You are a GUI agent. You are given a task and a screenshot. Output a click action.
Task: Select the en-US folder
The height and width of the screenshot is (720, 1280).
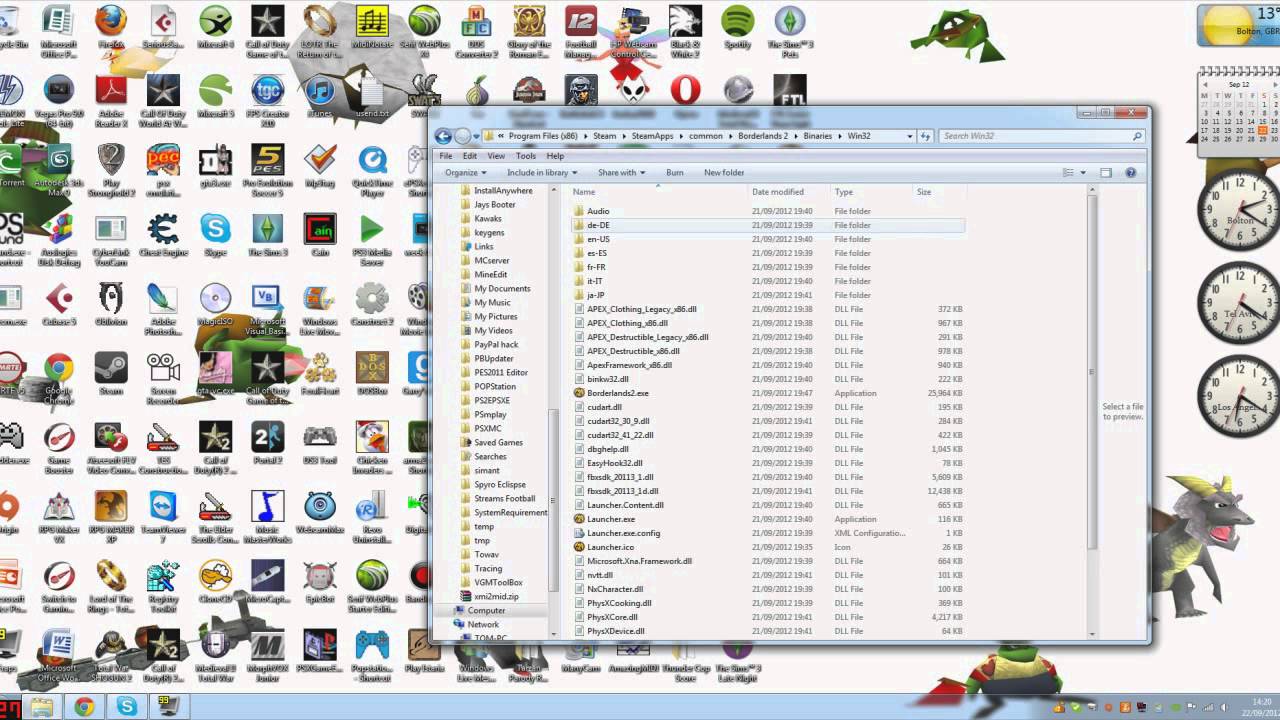768,239
